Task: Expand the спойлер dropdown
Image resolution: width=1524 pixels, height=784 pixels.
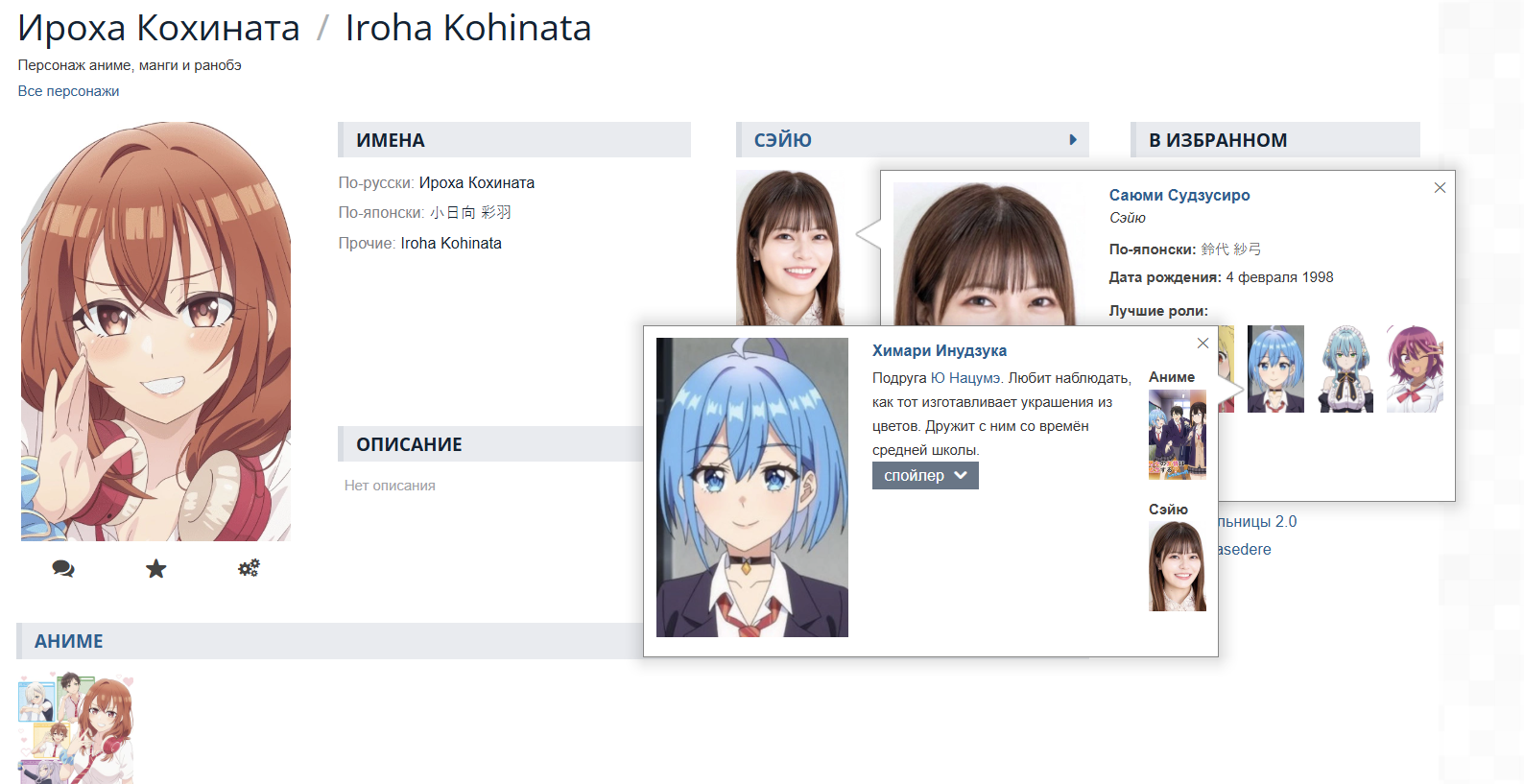Action: [x=925, y=476]
